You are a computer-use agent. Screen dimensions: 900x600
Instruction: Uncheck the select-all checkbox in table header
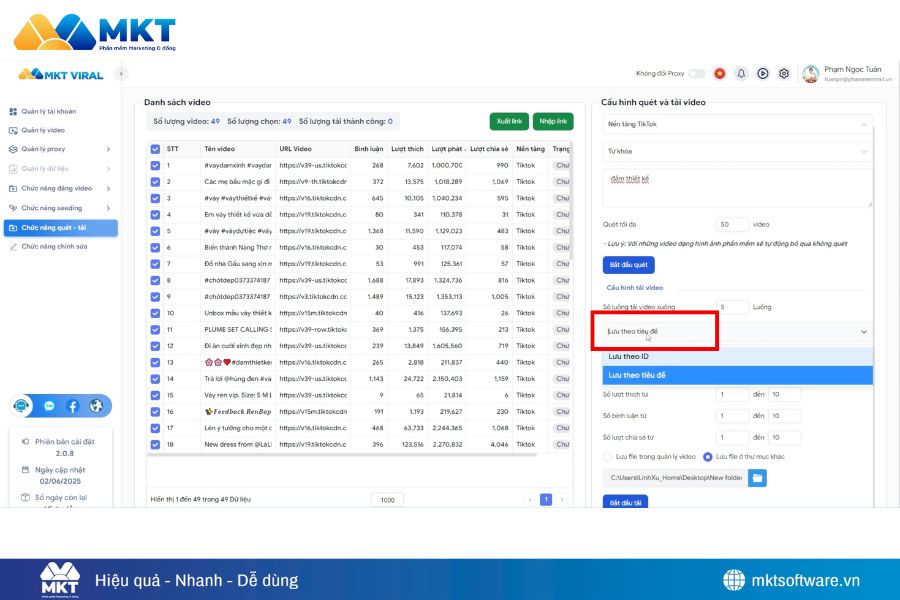coord(155,148)
